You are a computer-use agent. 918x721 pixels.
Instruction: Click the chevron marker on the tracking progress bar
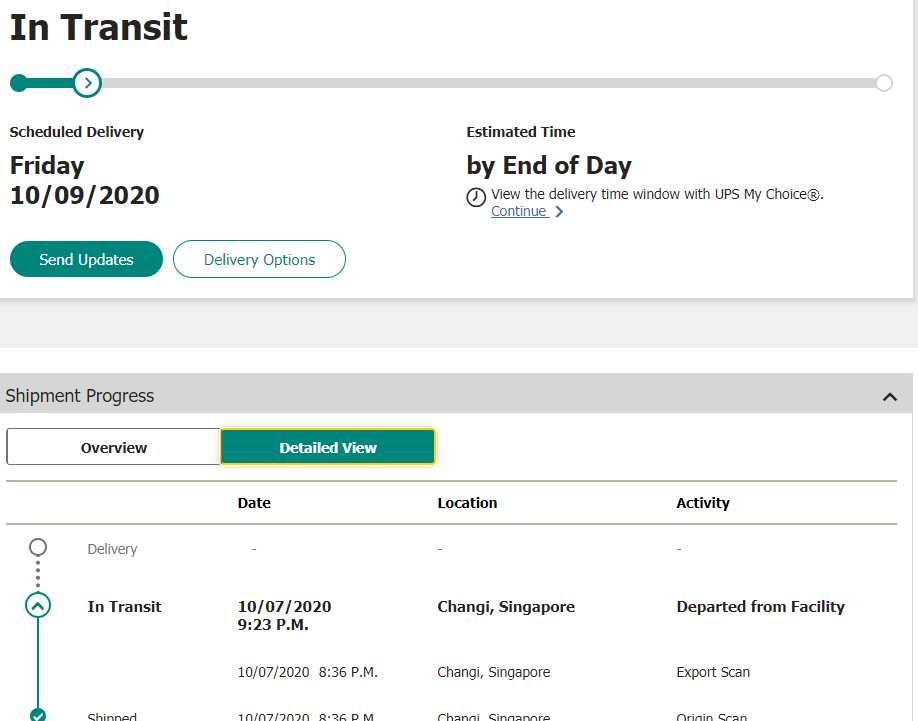click(x=89, y=82)
